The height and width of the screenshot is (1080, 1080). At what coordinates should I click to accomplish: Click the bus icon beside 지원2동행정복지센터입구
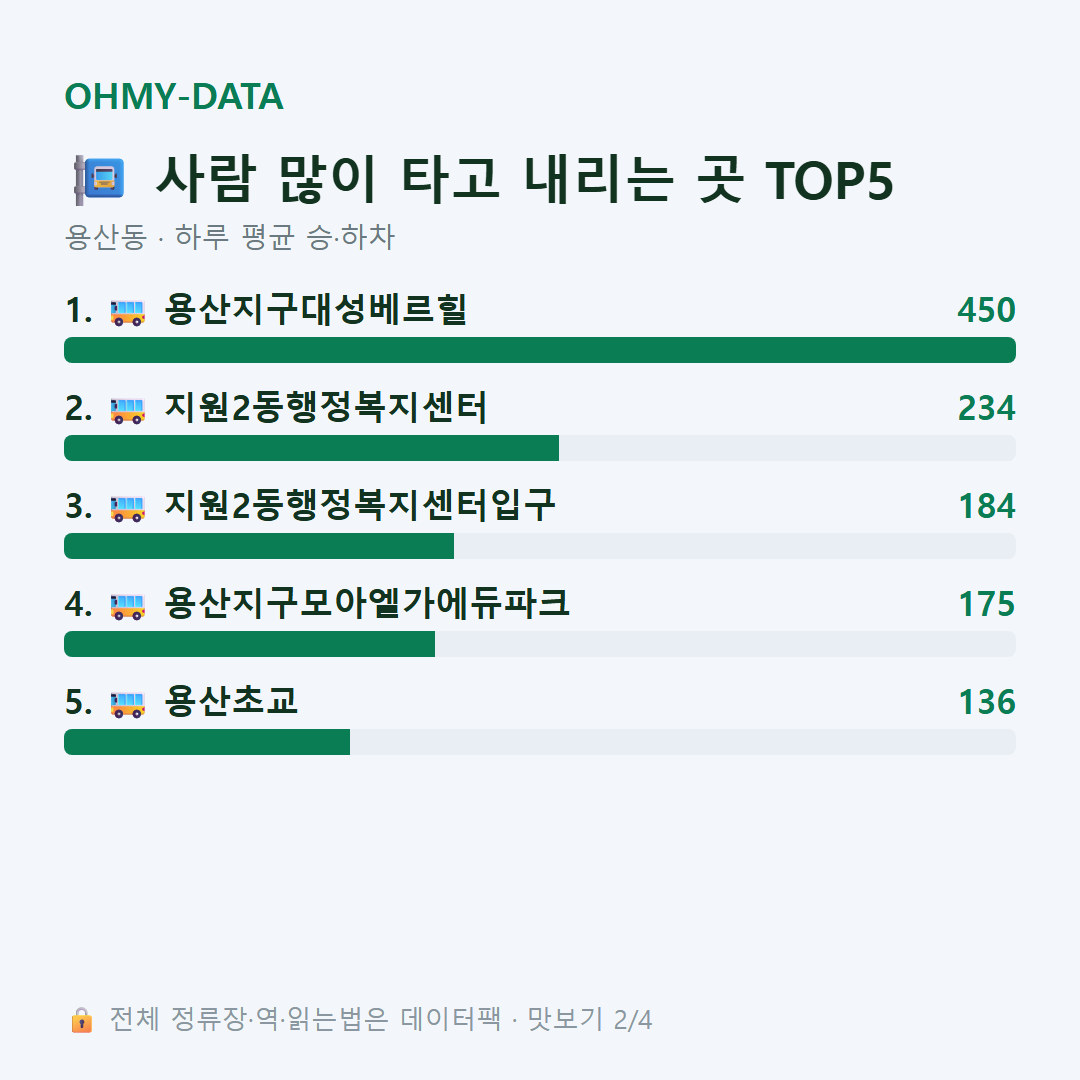point(128,508)
